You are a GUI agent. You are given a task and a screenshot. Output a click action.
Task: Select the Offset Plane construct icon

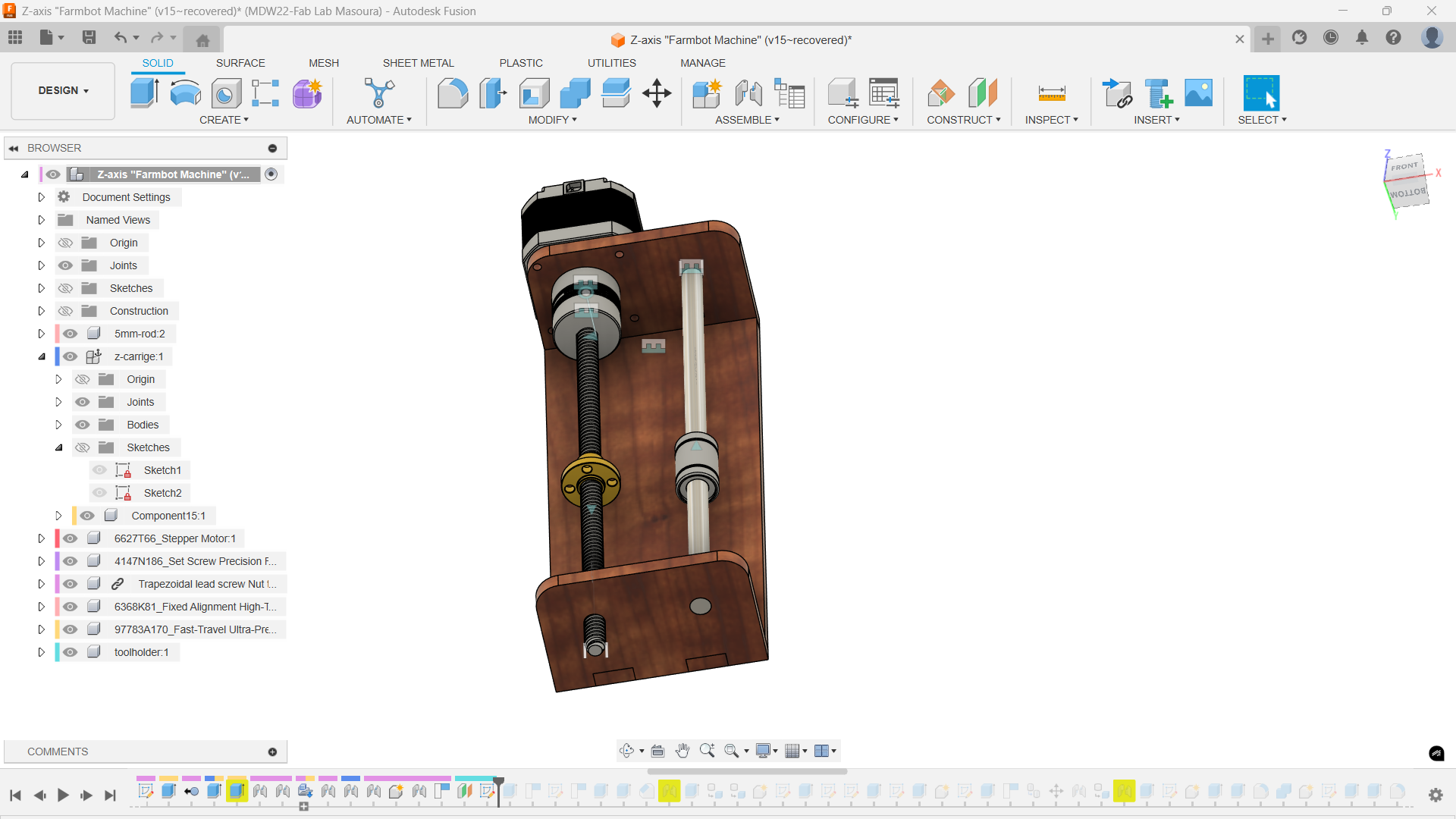coord(941,93)
